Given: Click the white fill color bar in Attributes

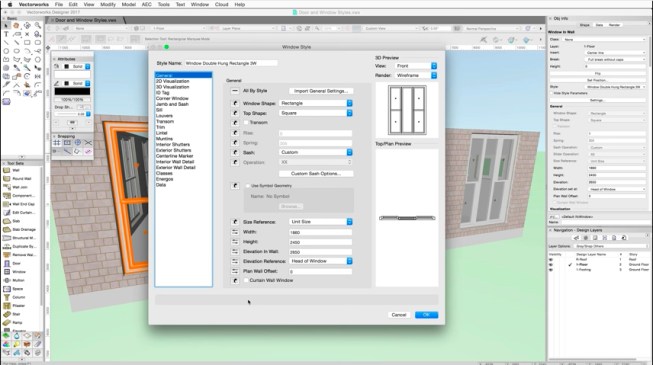Looking at the screenshot, I should tap(72, 74).
